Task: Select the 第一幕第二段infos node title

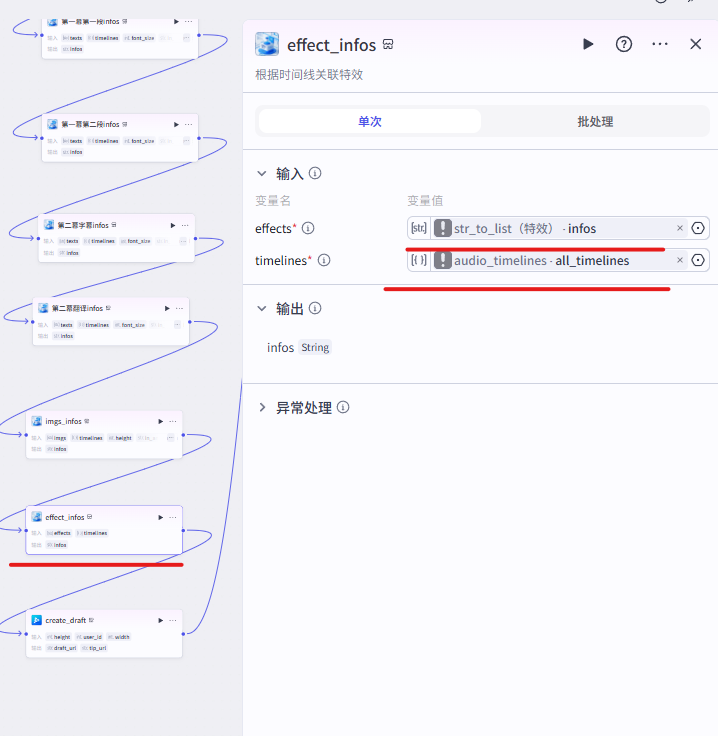Action: pos(91,124)
